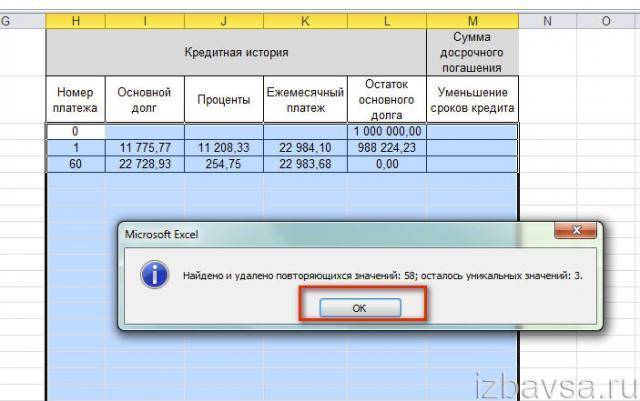Select interest cell showing 254,75
This screenshot has height=401, width=640.
(x=224, y=164)
